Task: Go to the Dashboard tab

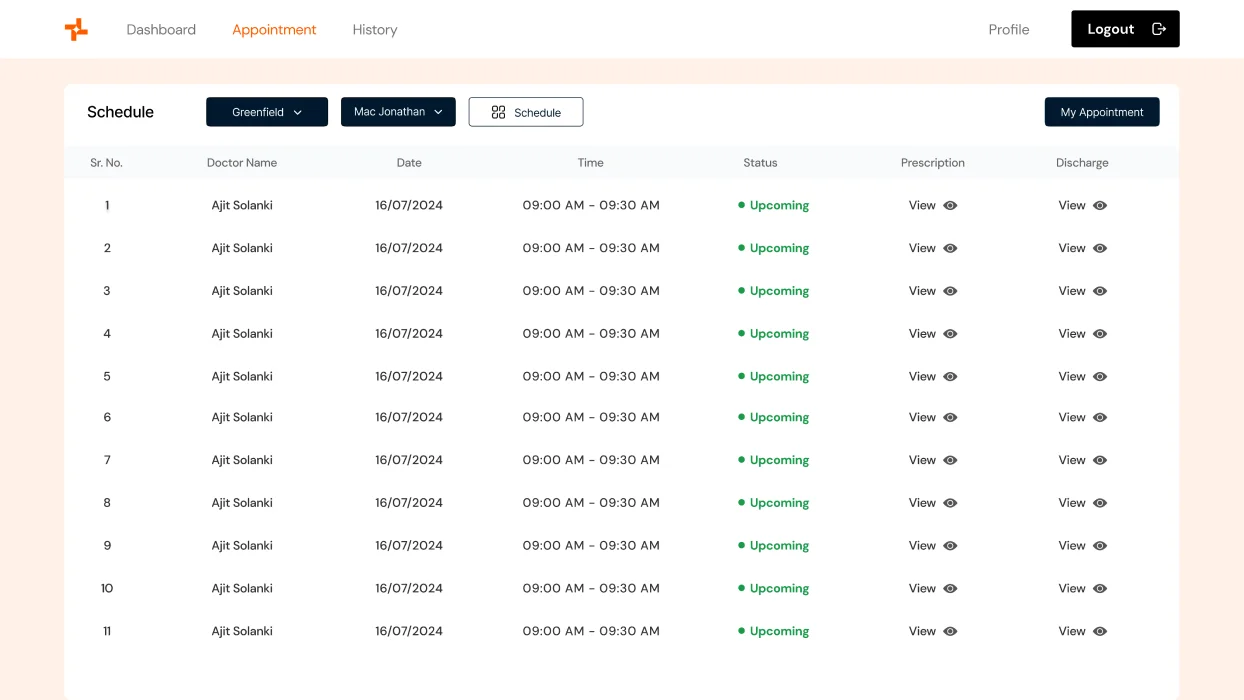Action: pos(161,30)
